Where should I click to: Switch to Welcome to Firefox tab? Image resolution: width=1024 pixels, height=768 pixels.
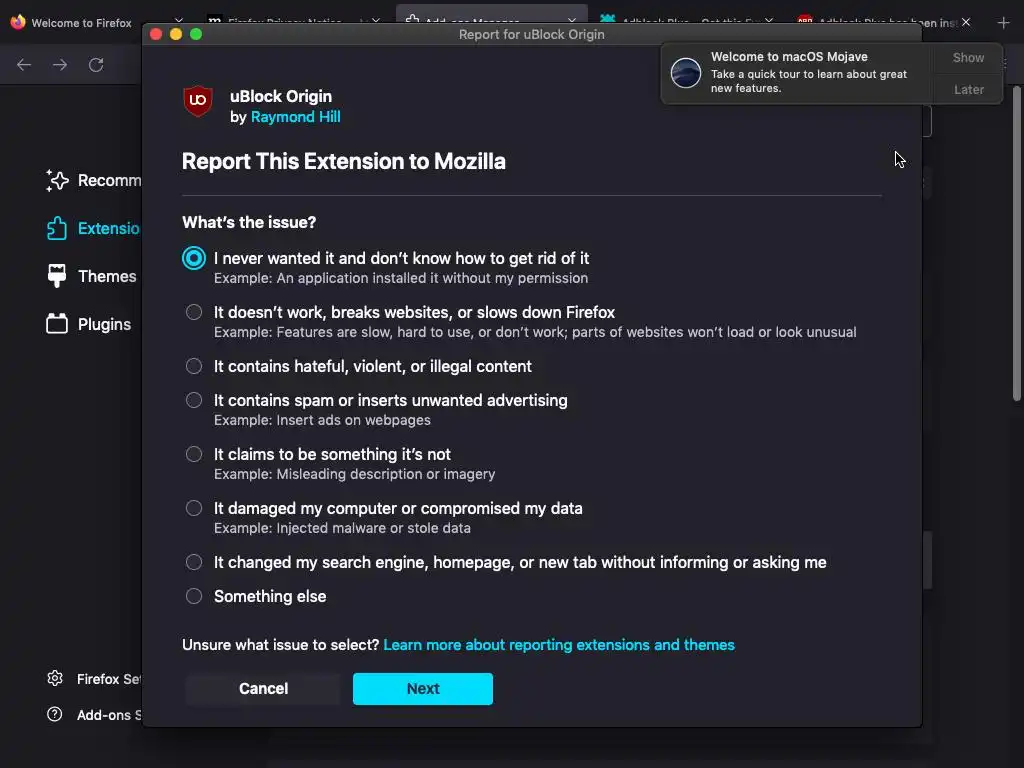(x=82, y=23)
